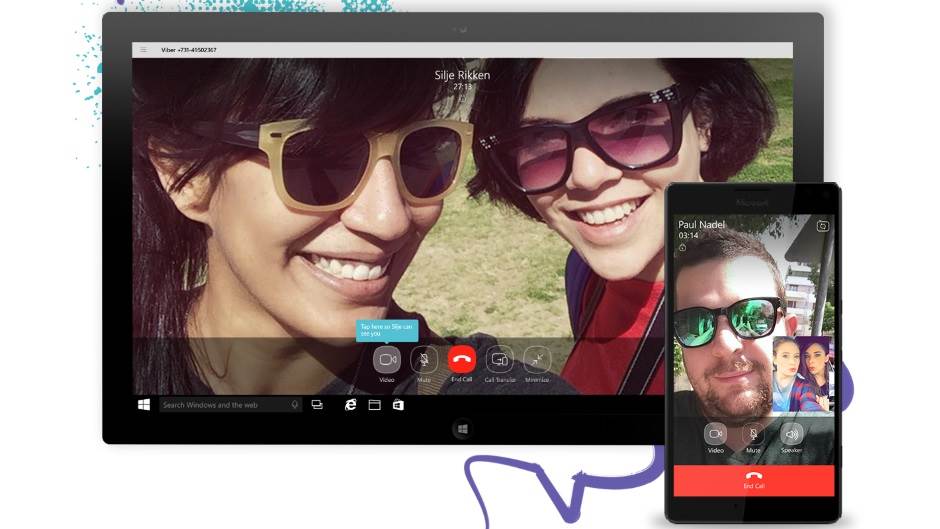Open the hamburger menu in Viber title bar
The height and width of the screenshot is (529, 940).
point(144,50)
